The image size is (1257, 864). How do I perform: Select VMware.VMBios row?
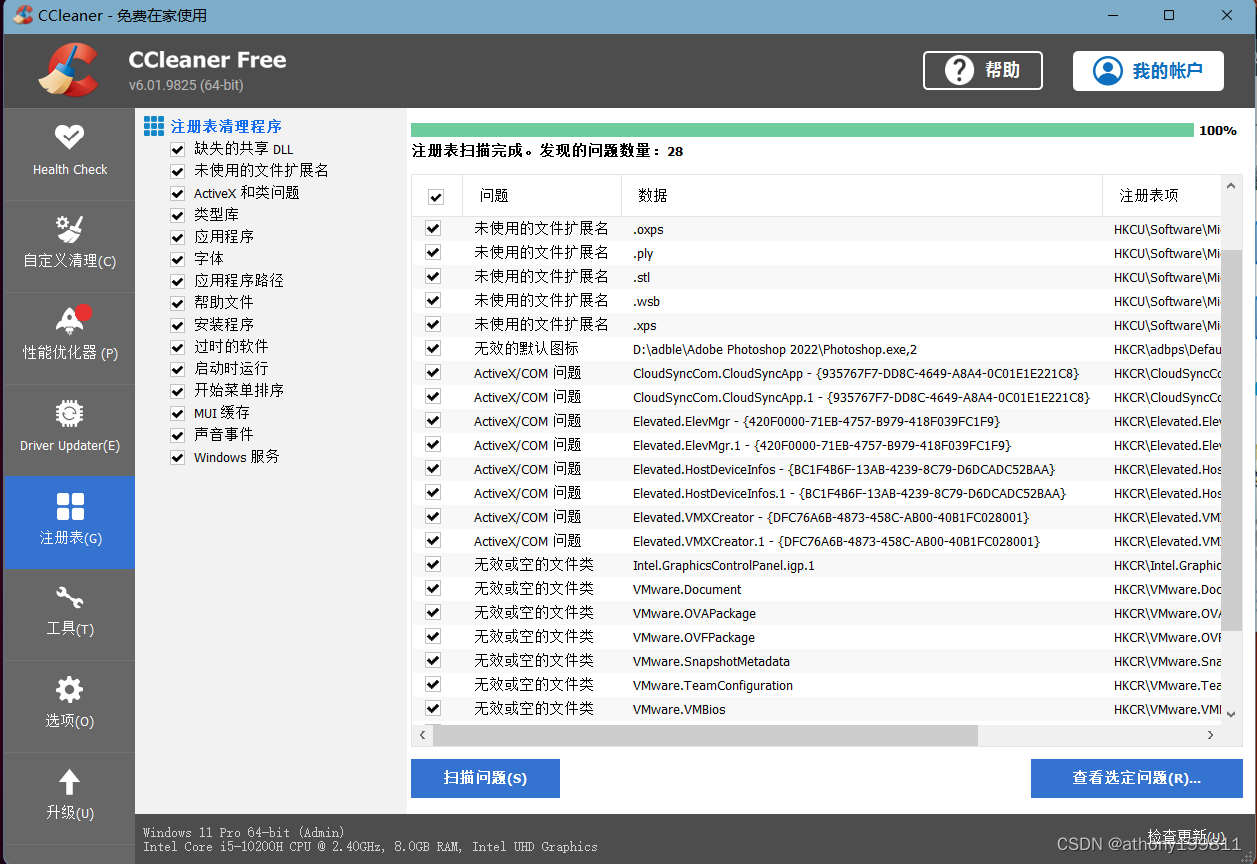(816, 709)
